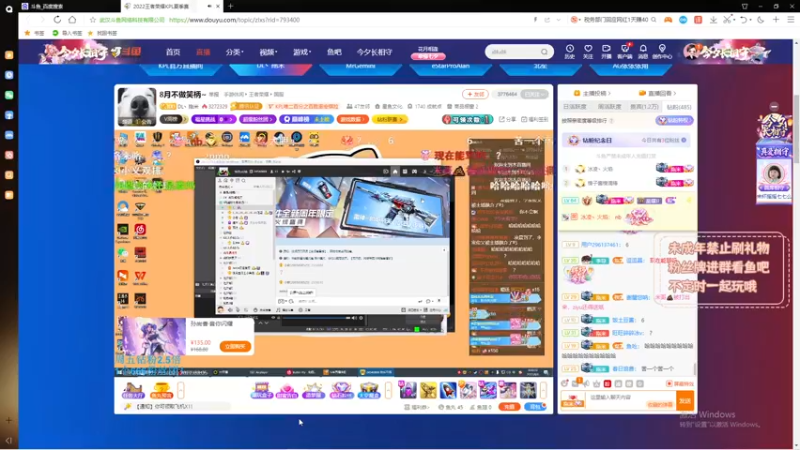Open the star 领掌握 gift icon
This screenshot has height=450, width=800.
pos(314,391)
